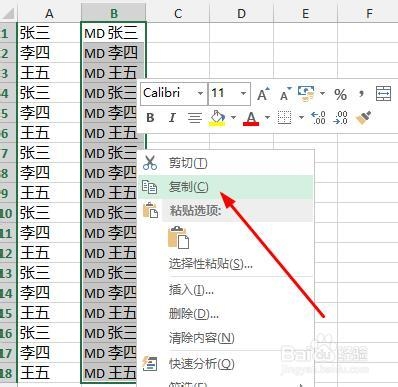Viewport: 398px width, 387px height.
Task: Select 复制(C) in the context menu
Action: coord(226,187)
